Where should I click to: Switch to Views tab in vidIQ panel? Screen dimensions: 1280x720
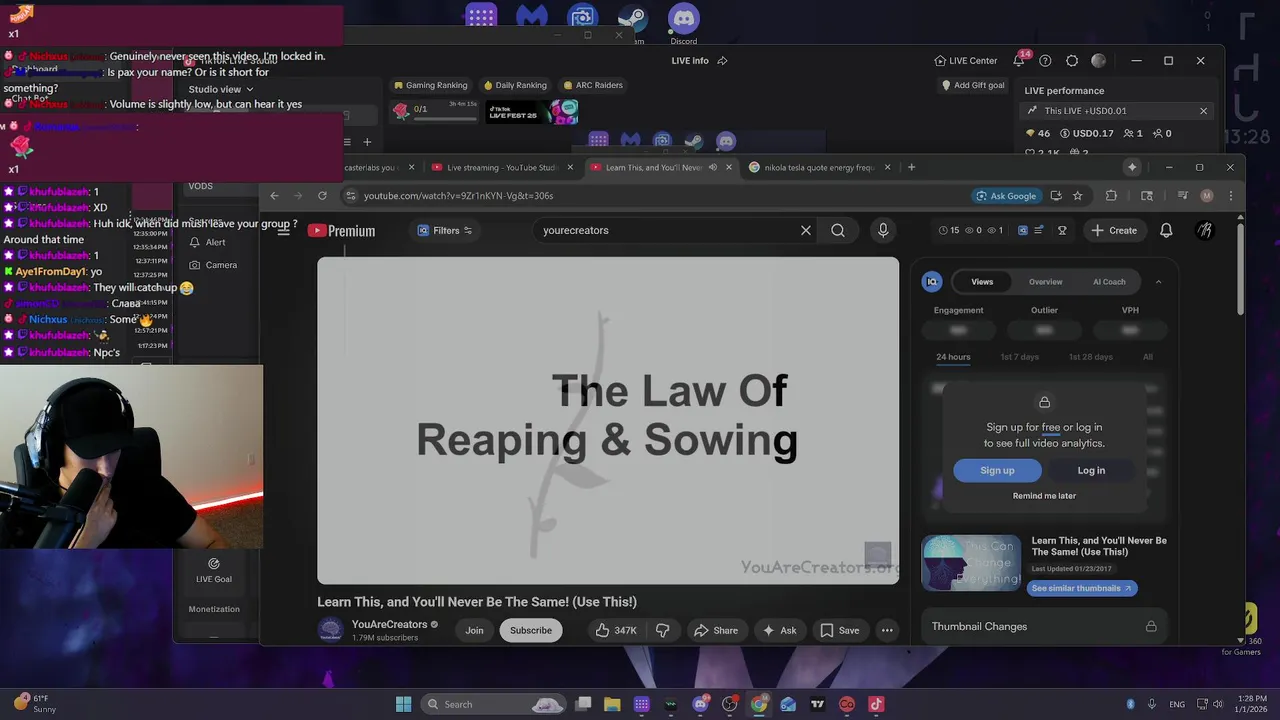click(982, 282)
